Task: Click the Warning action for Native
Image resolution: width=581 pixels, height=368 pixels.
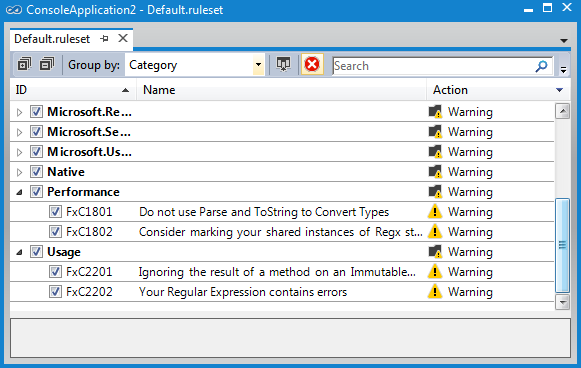Action: (470, 172)
